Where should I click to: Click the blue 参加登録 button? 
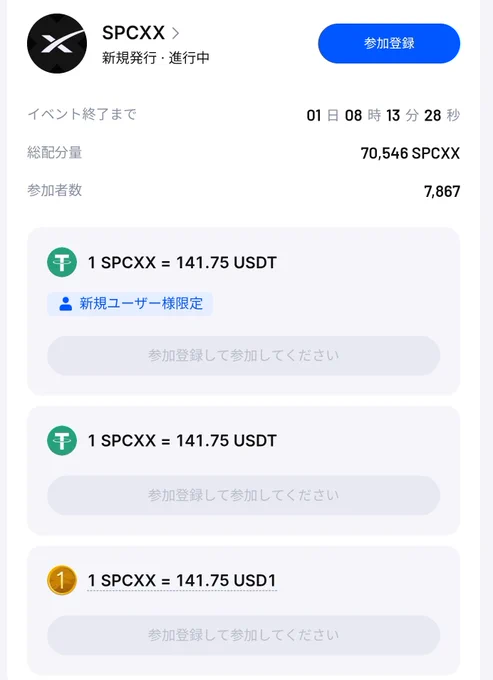389,43
